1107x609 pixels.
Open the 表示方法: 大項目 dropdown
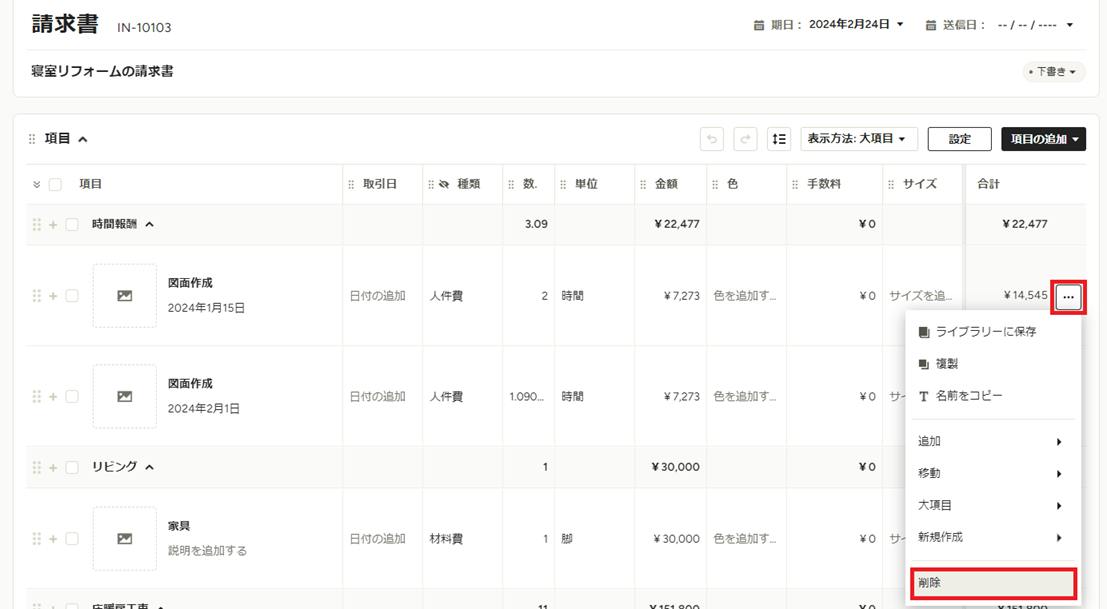tap(858, 139)
